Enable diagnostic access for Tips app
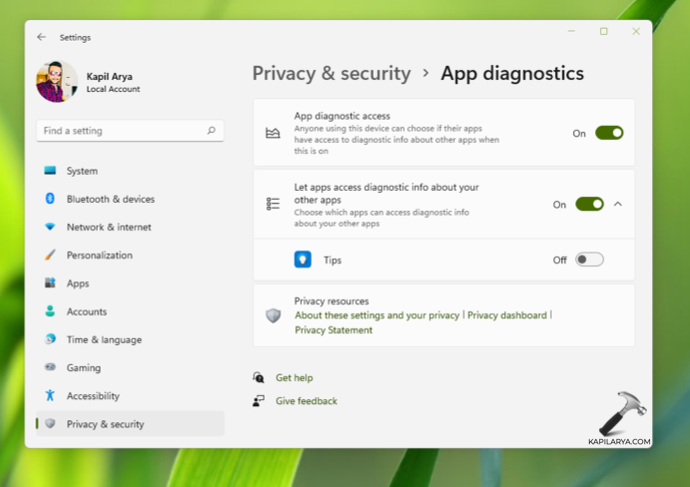The image size is (690, 487). (589, 260)
